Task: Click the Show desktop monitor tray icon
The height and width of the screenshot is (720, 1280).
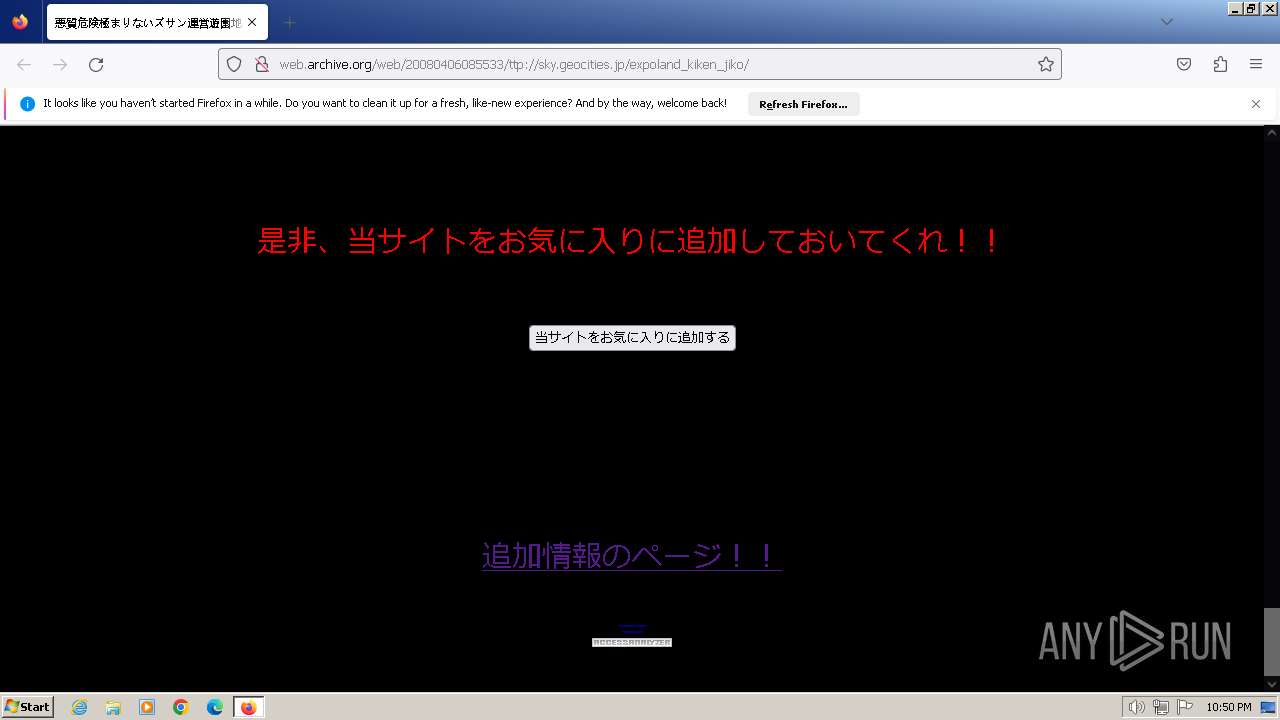Action: (1269, 707)
